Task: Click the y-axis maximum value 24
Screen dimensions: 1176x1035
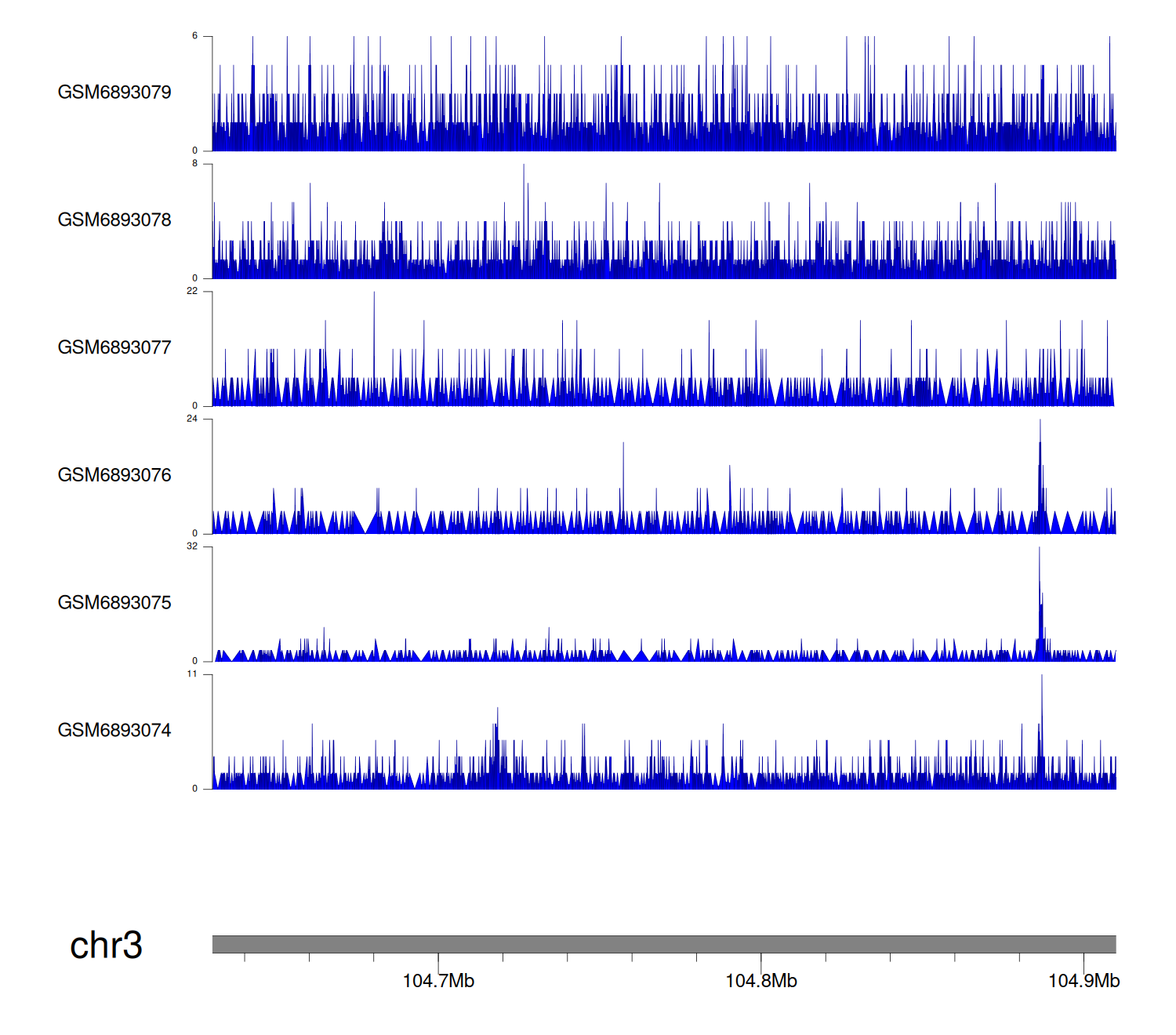Action: click(x=192, y=419)
